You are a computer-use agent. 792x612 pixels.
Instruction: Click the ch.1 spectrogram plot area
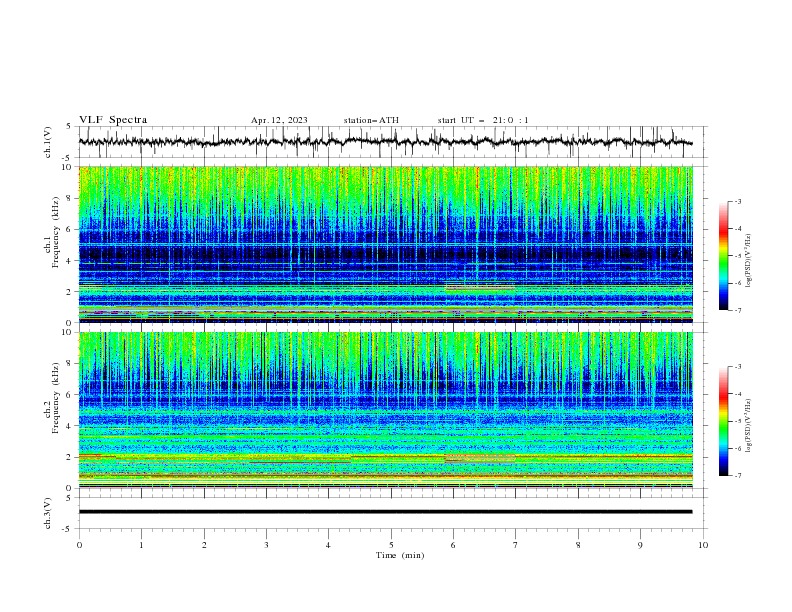tap(385, 244)
